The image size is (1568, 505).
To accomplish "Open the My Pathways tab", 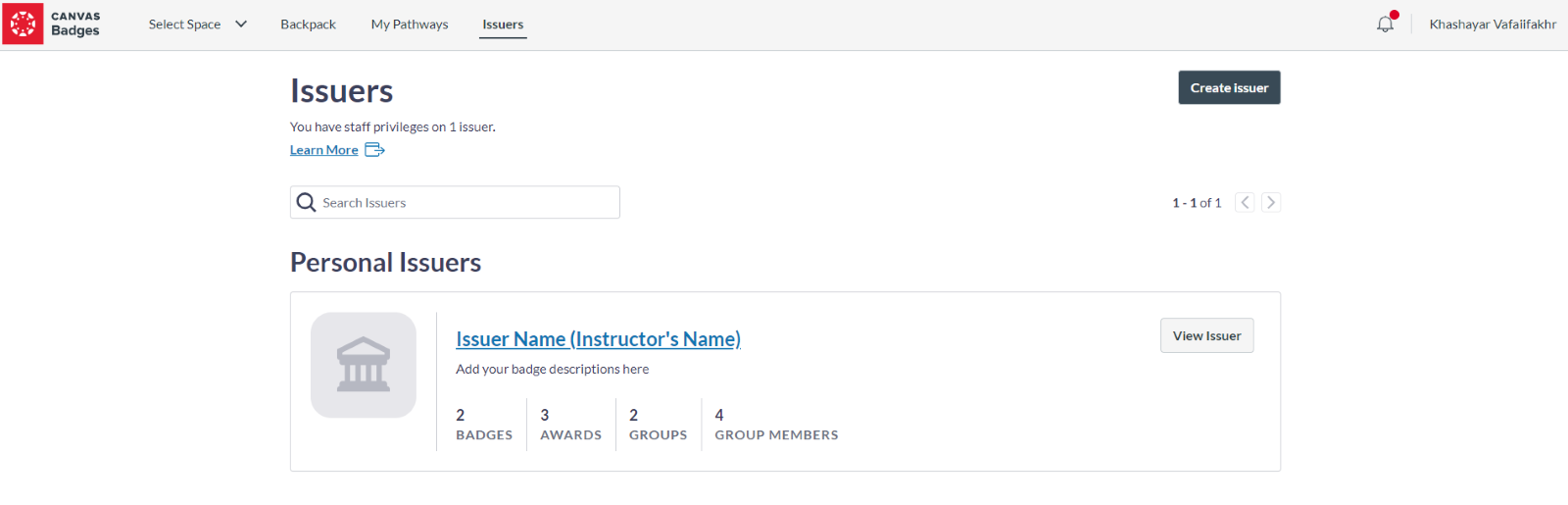I will (x=410, y=25).
